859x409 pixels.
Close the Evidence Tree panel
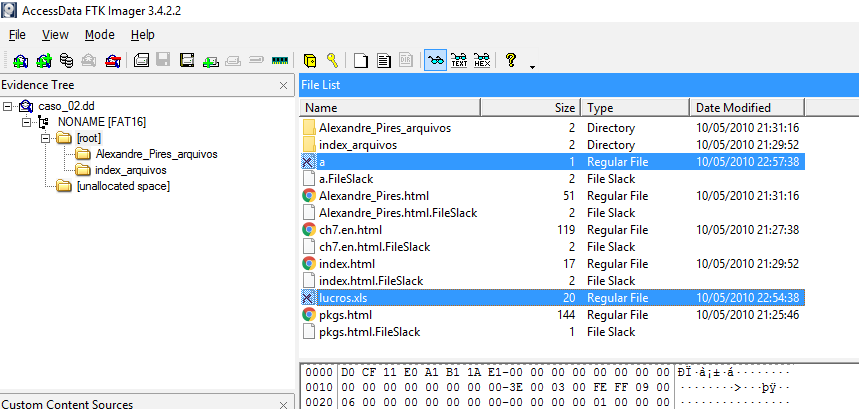click(283, 85)
